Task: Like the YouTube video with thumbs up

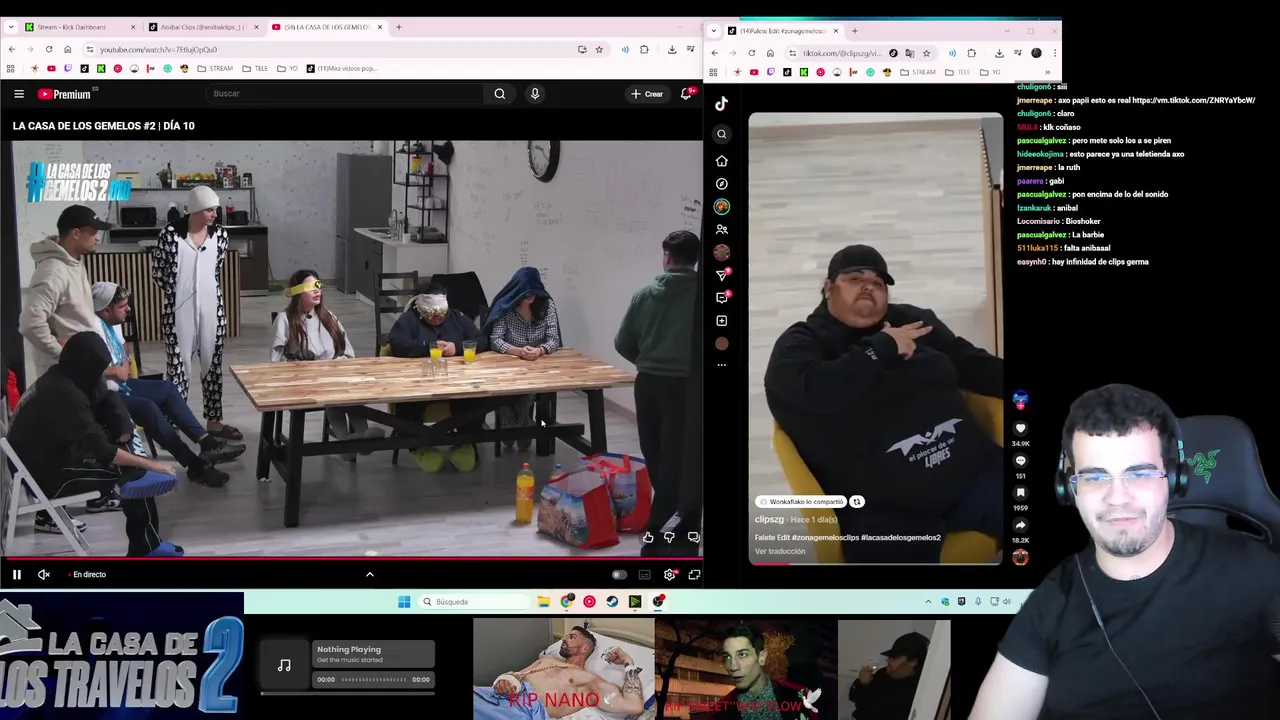Action: click(648, 537)
